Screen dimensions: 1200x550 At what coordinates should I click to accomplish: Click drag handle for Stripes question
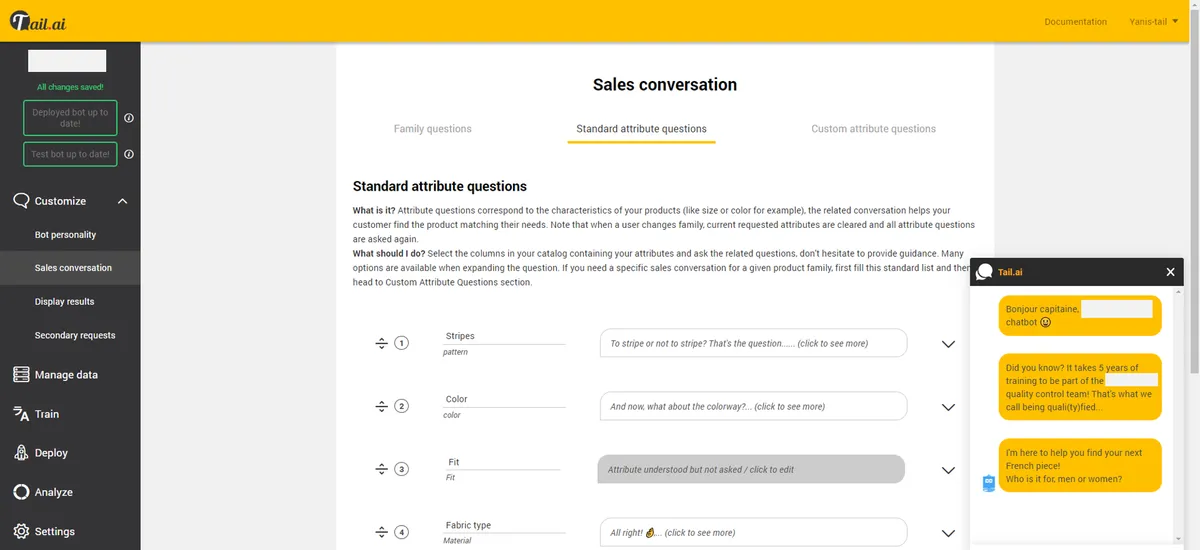[x=381, y=343]
